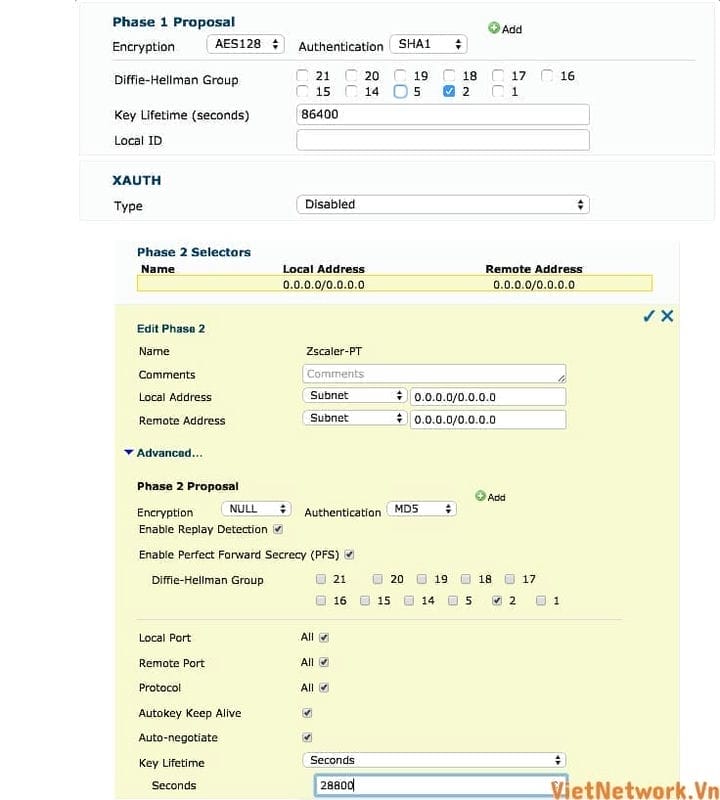The image size is (720, 800).
Task: Toggle Enable Replay Detection checkbox
Action: 278,529
